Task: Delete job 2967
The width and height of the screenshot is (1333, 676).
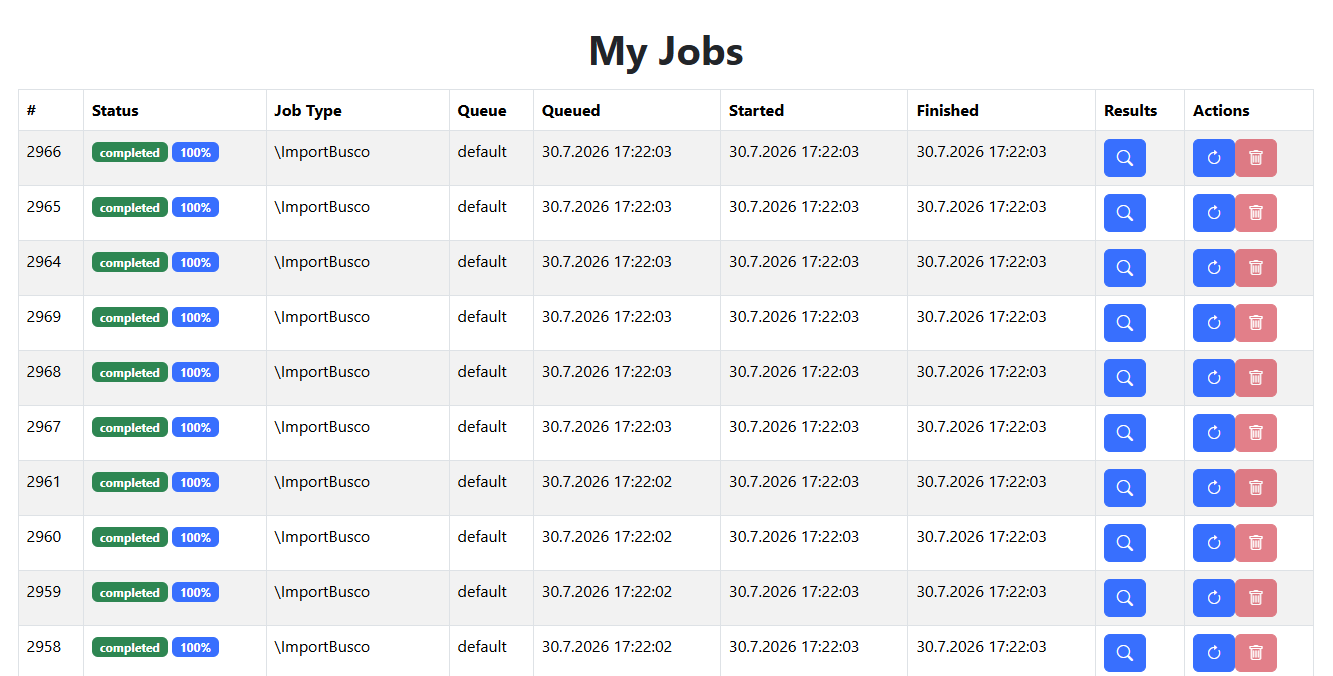Action: 1256,433
